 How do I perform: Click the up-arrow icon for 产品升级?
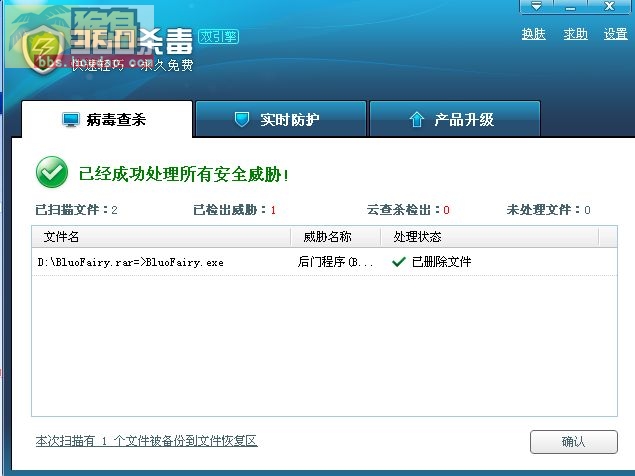pos(416,120)
